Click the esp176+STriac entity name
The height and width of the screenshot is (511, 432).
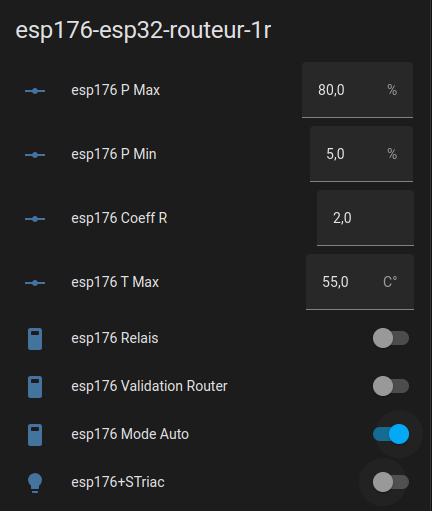[x=118, y=482]
